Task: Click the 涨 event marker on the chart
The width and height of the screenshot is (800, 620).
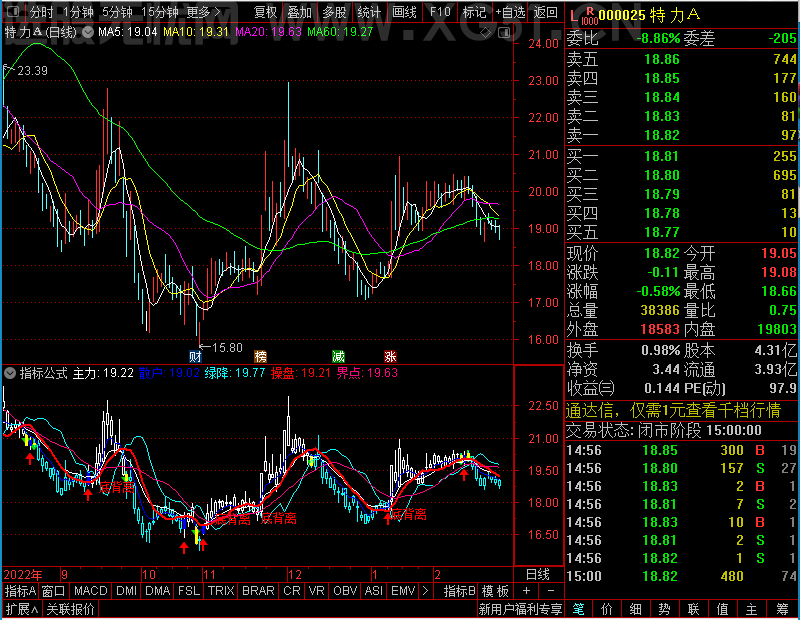Action: point(390,356)
